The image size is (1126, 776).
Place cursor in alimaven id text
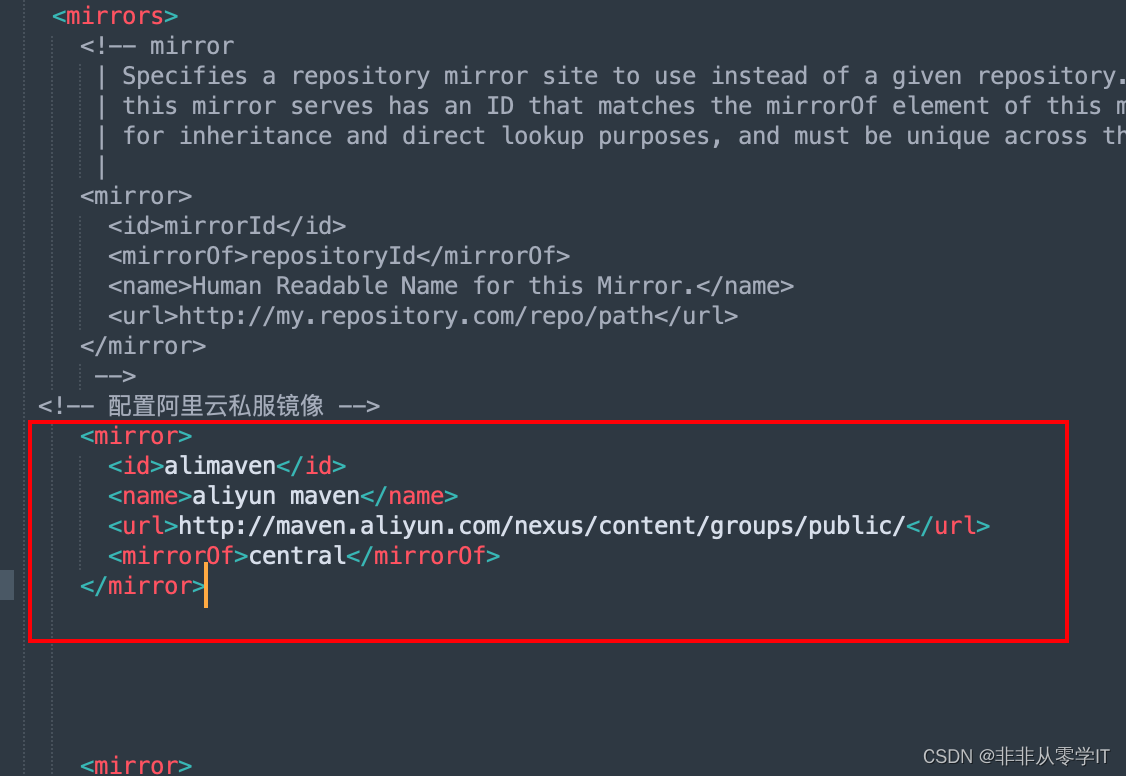coord(220,466)
